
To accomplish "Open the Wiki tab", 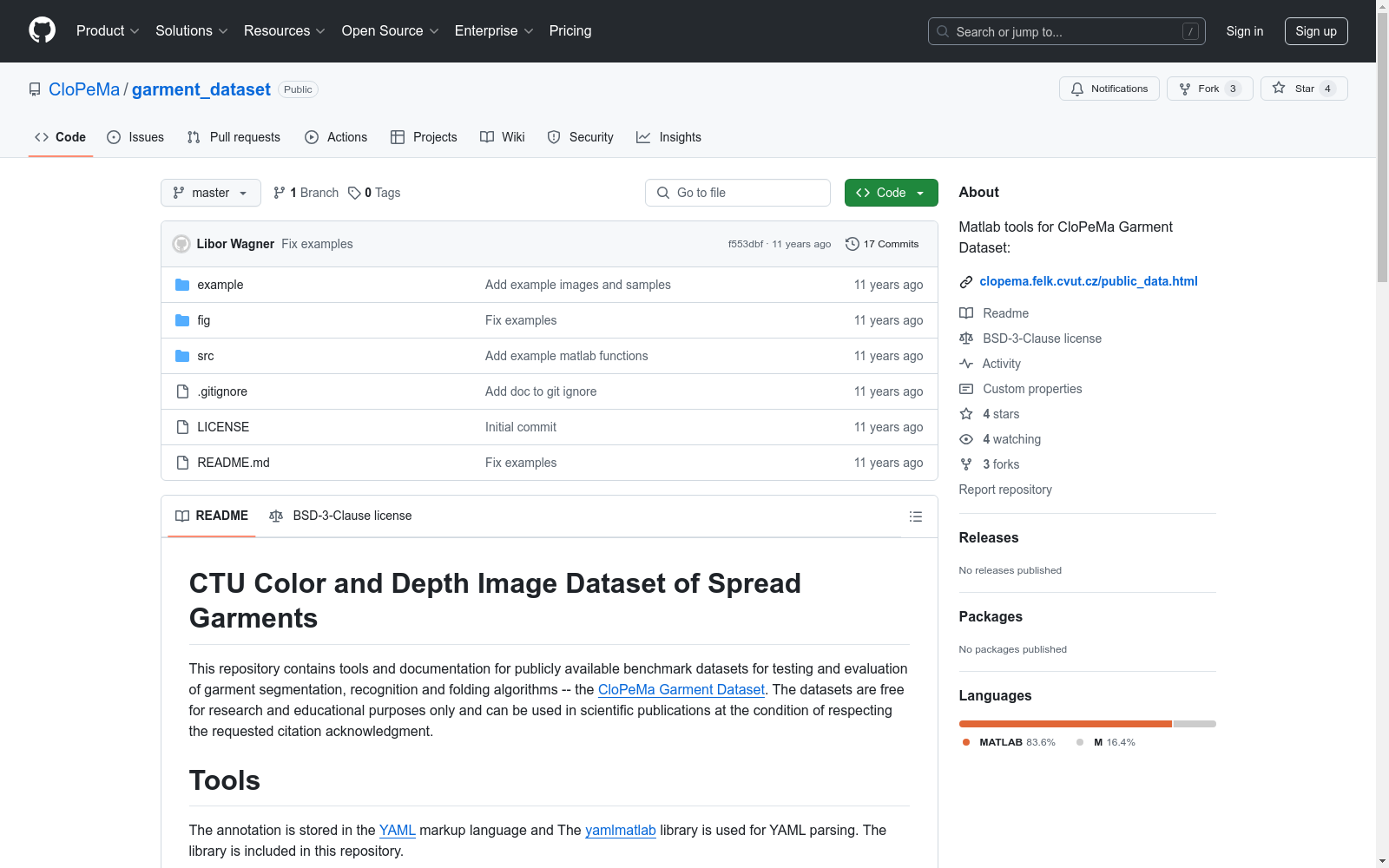I will pyautogui.click(x=503, y=137).
